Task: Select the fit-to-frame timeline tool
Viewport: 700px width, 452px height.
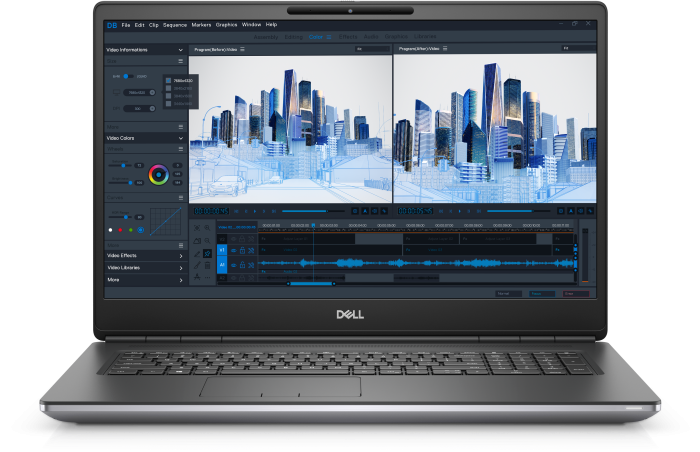Action: (197, 228)
